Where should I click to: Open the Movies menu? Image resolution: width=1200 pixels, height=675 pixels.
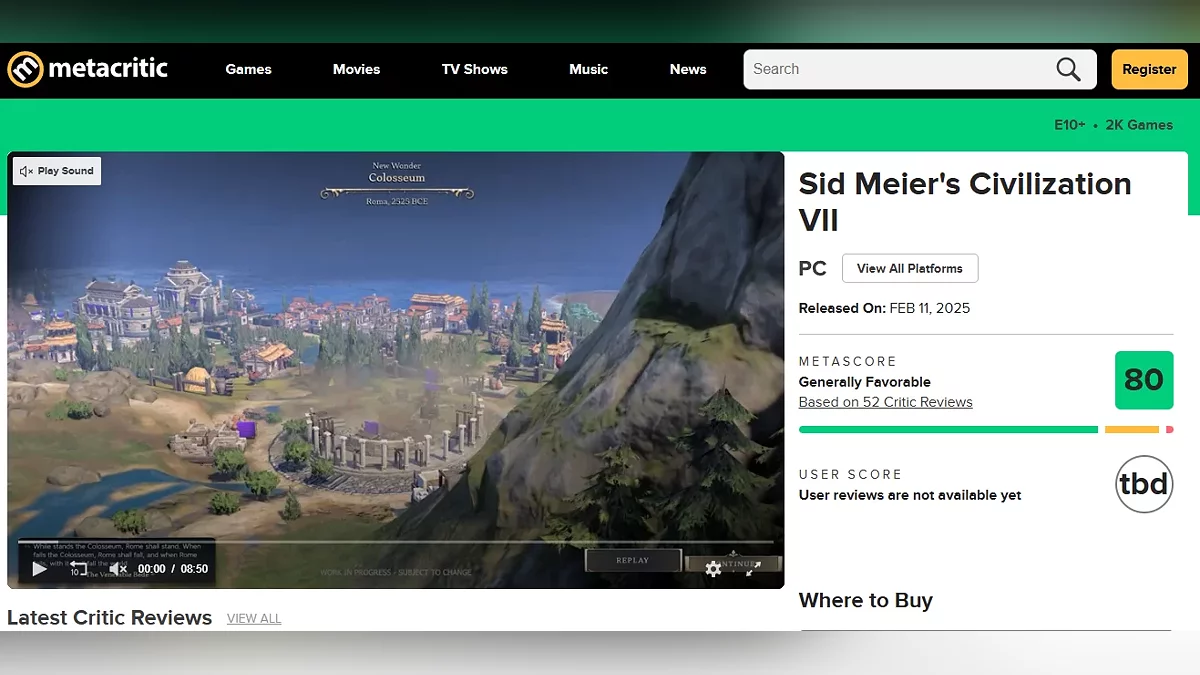pos(356,69)
